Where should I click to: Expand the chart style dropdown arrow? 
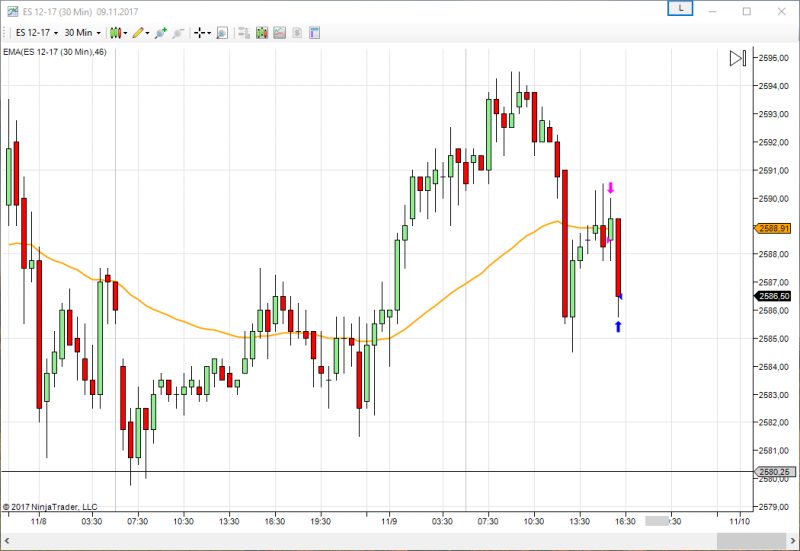click(x=125, y=33)
